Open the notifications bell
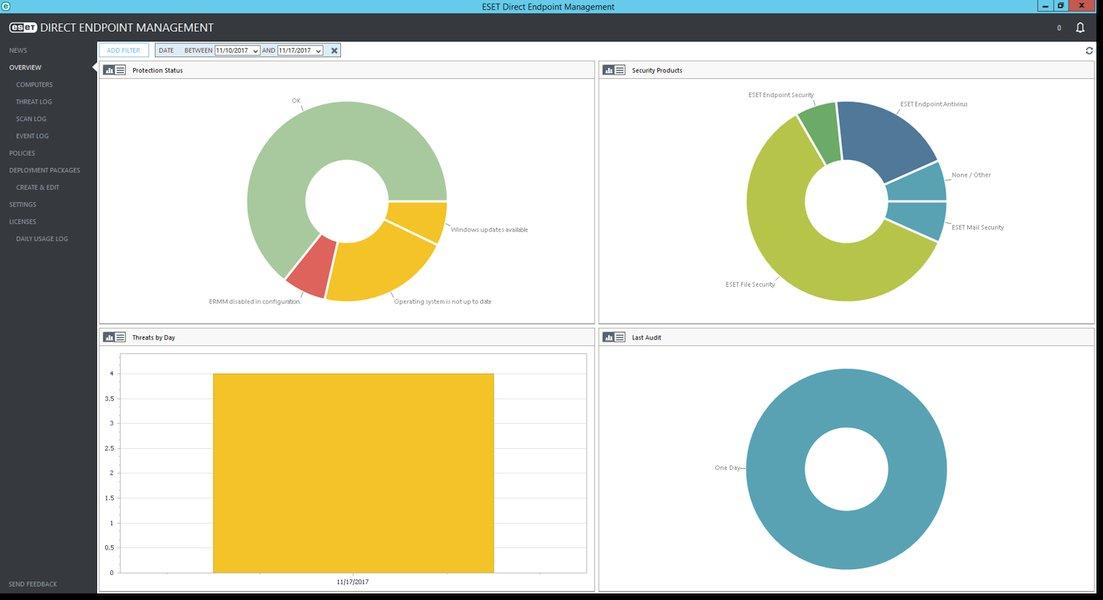The height and width of the screenshot is (600, 1103). tap(1080, 28)
